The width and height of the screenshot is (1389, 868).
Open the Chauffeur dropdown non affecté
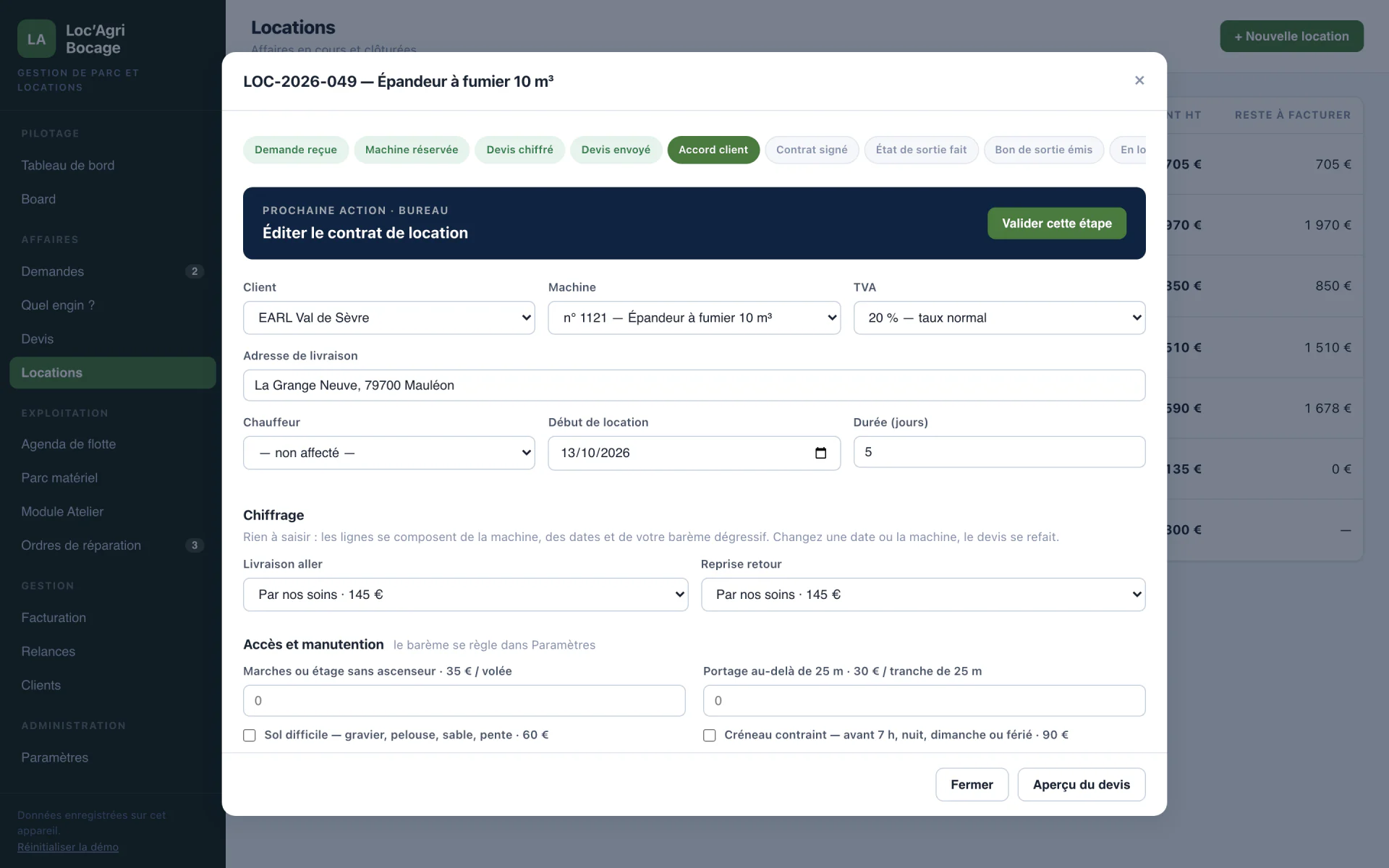tap(389, 453)
